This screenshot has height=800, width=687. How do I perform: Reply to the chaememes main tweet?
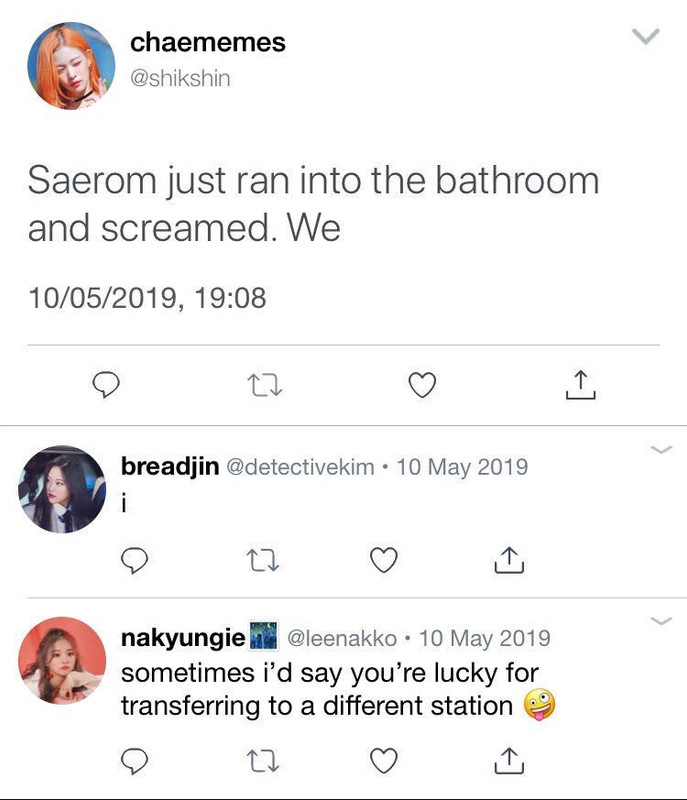point(106,385)
